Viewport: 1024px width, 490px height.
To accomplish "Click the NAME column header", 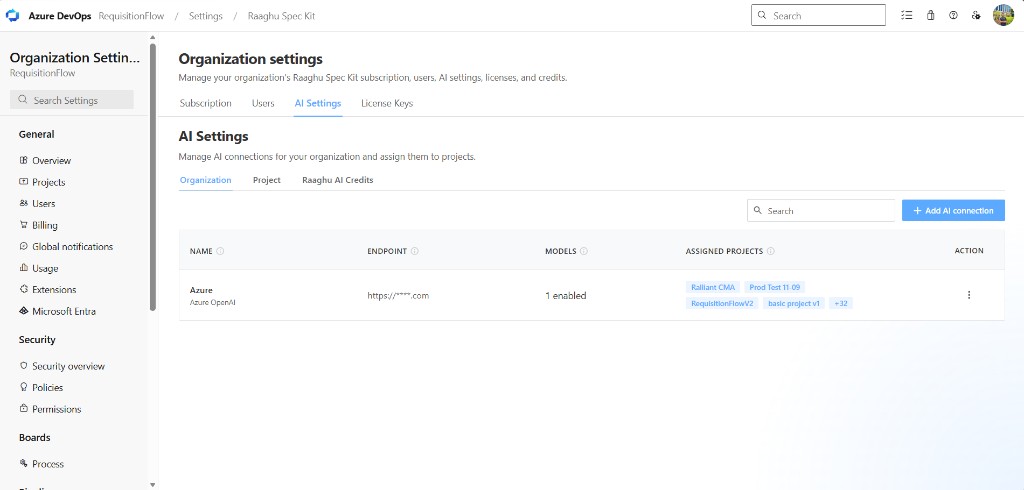I will coord(201,251).
